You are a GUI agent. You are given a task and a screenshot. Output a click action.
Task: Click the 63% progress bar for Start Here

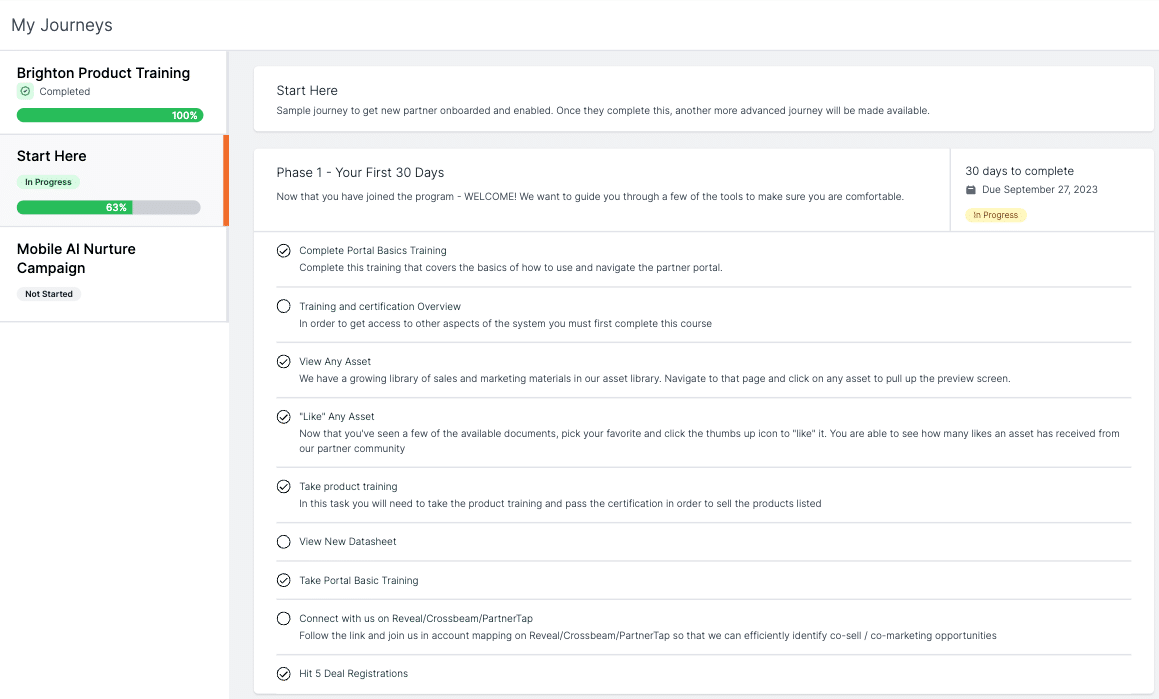click(109, 208)
